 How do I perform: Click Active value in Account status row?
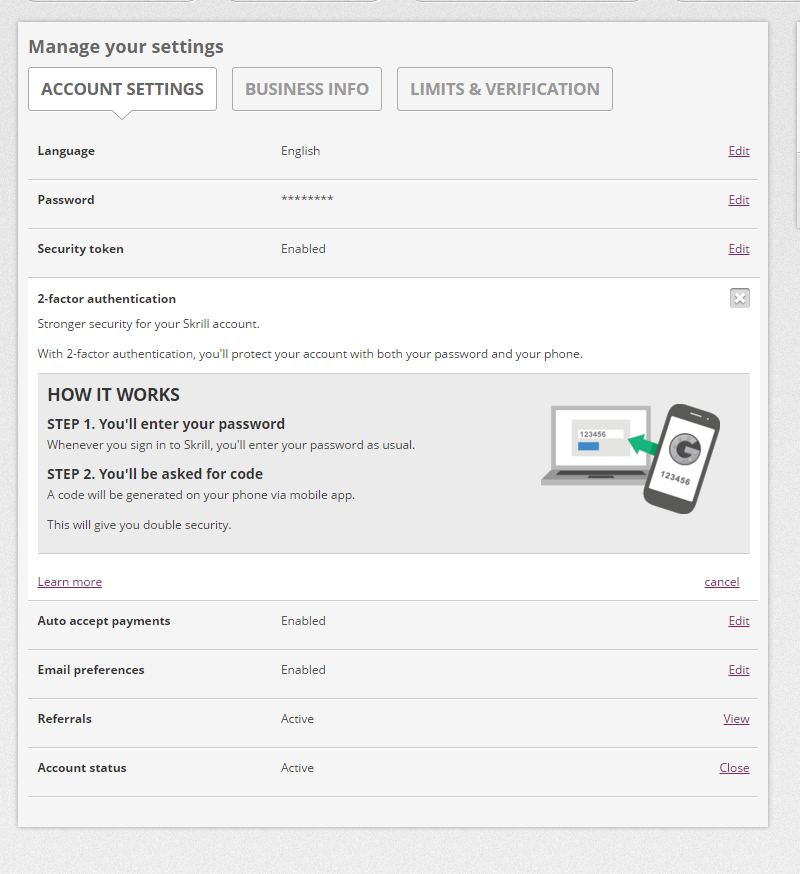(x=297, y=768)
